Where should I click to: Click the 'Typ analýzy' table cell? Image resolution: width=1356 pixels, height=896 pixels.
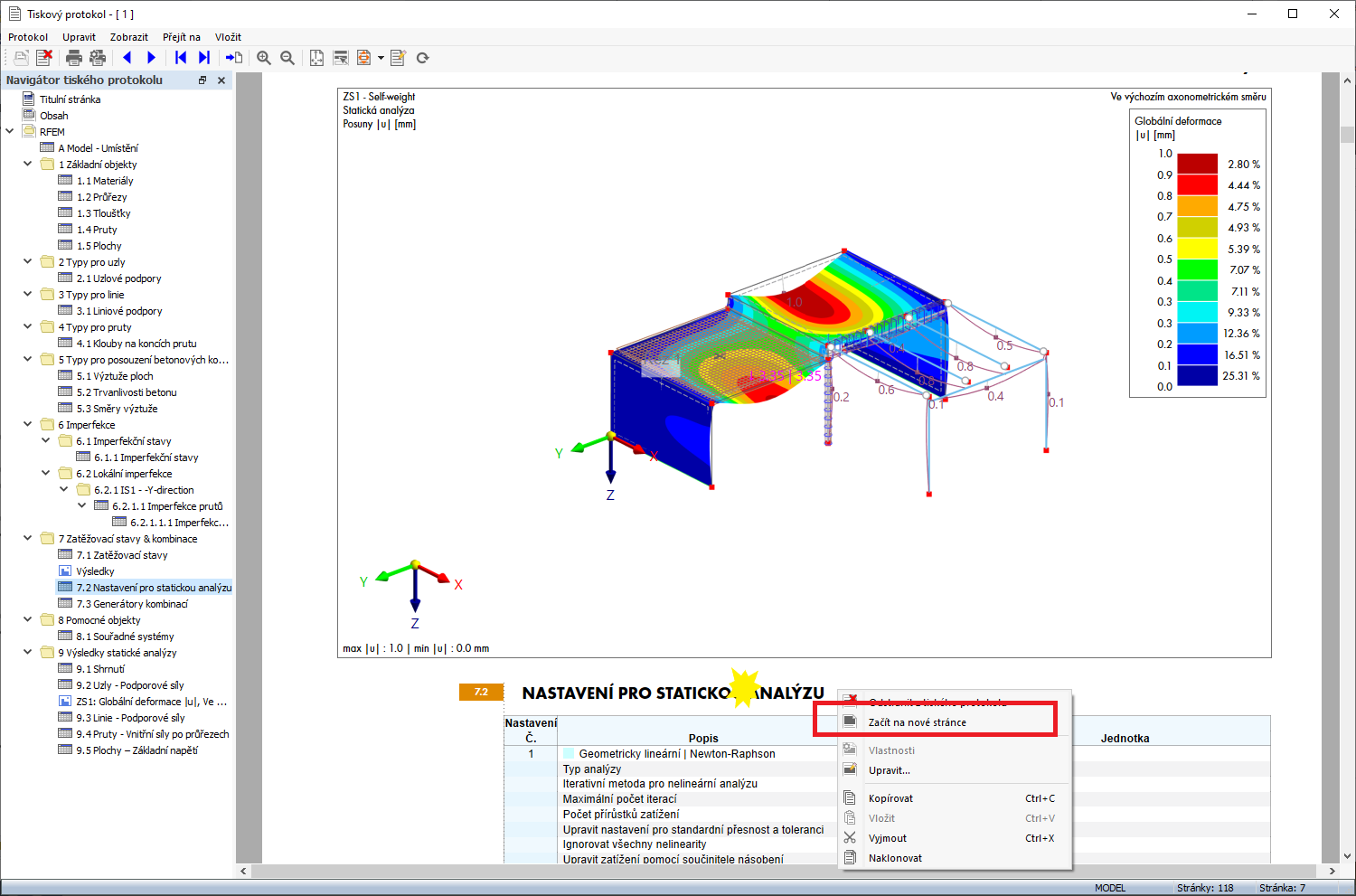point(592,769)
